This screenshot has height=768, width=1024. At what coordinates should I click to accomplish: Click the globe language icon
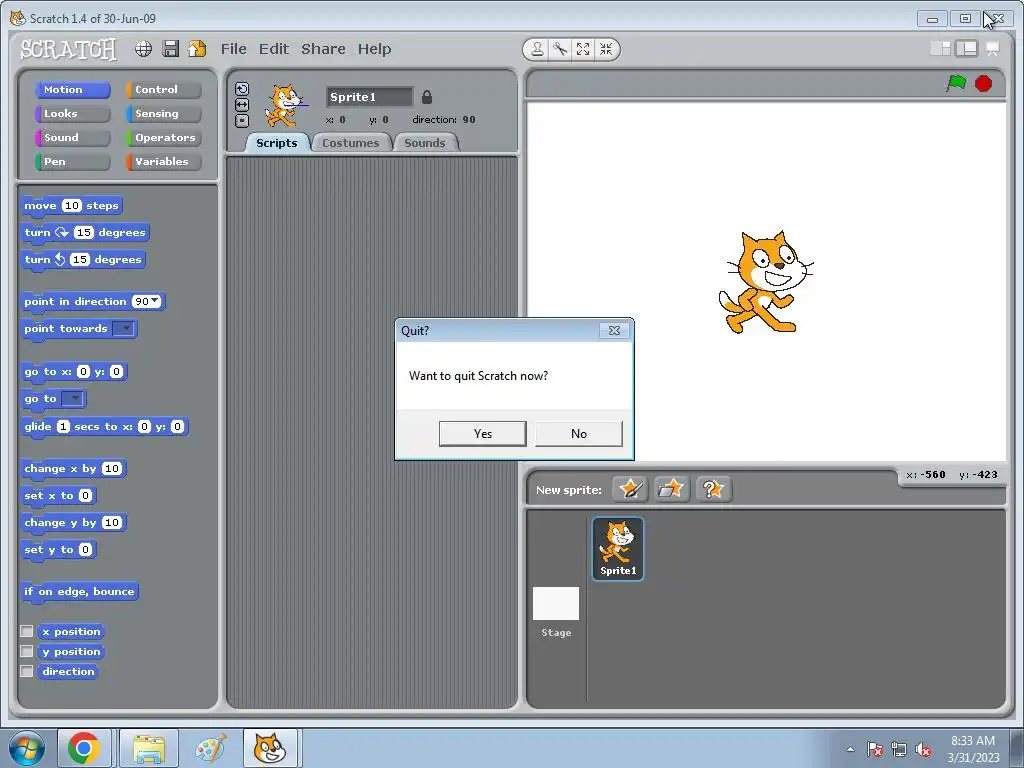click(144, 49)
